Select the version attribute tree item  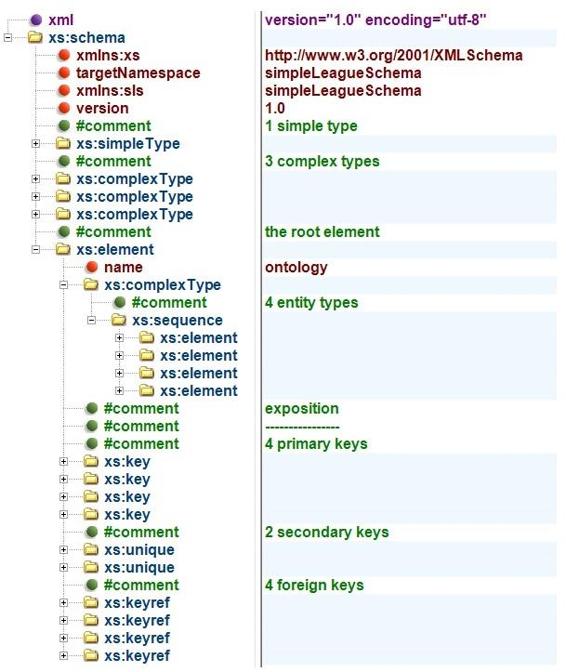(102, 108)
